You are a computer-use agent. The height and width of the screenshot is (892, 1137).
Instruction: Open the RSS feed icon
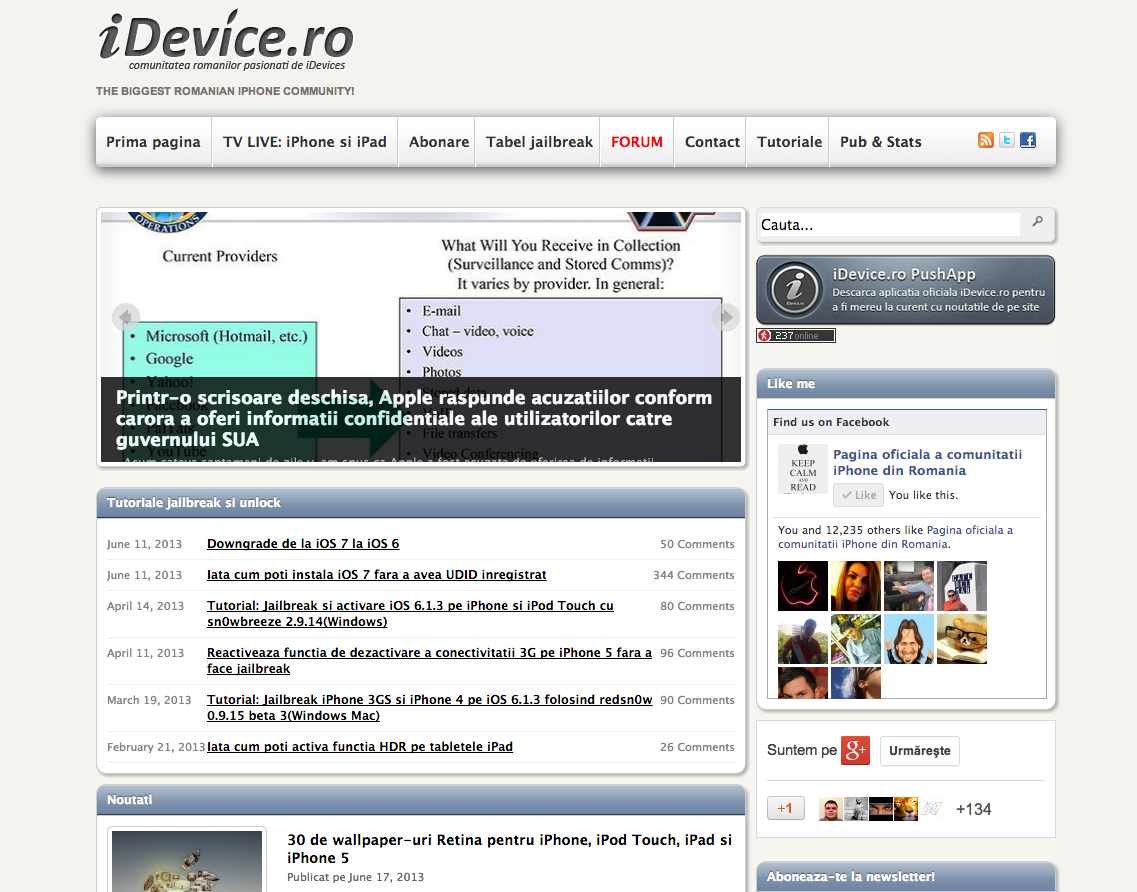985,140
